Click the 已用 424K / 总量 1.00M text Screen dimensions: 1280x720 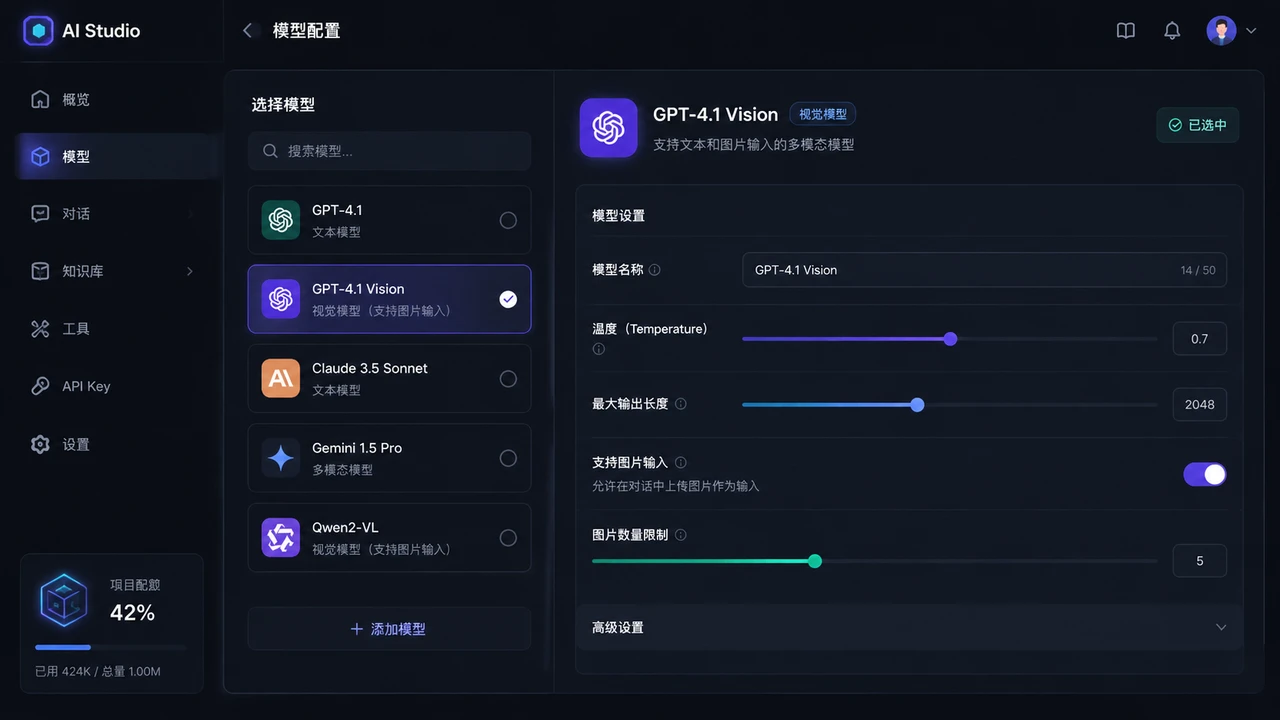(98, 671)
